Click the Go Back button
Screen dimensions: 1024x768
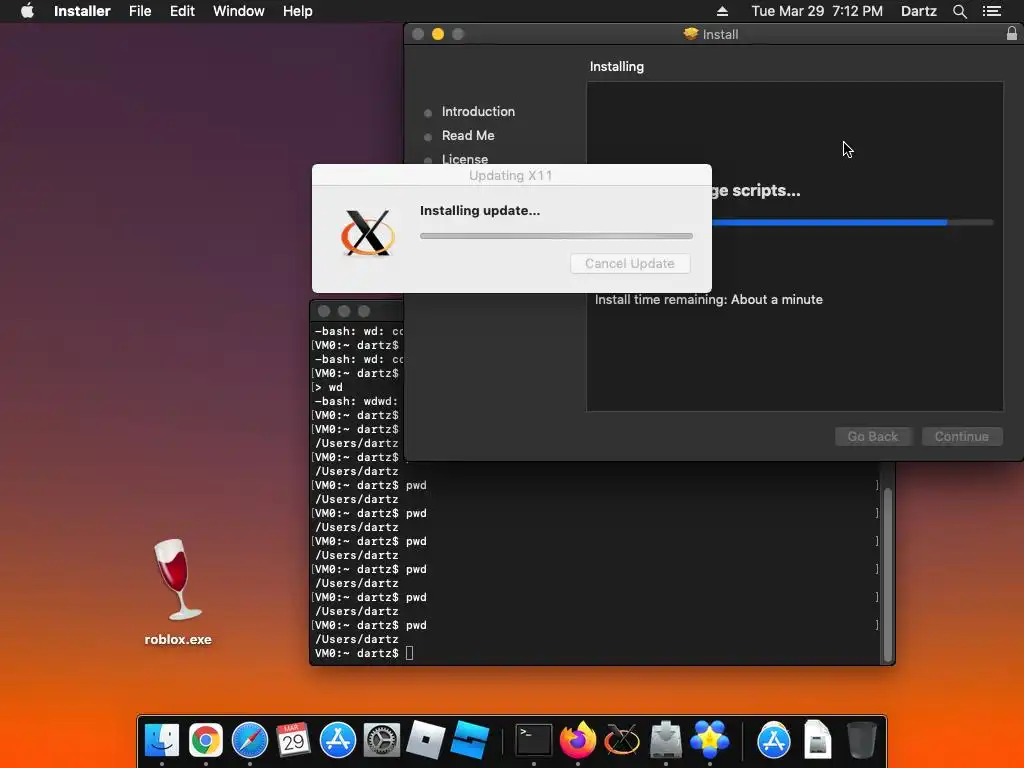[x=872, y=436]
